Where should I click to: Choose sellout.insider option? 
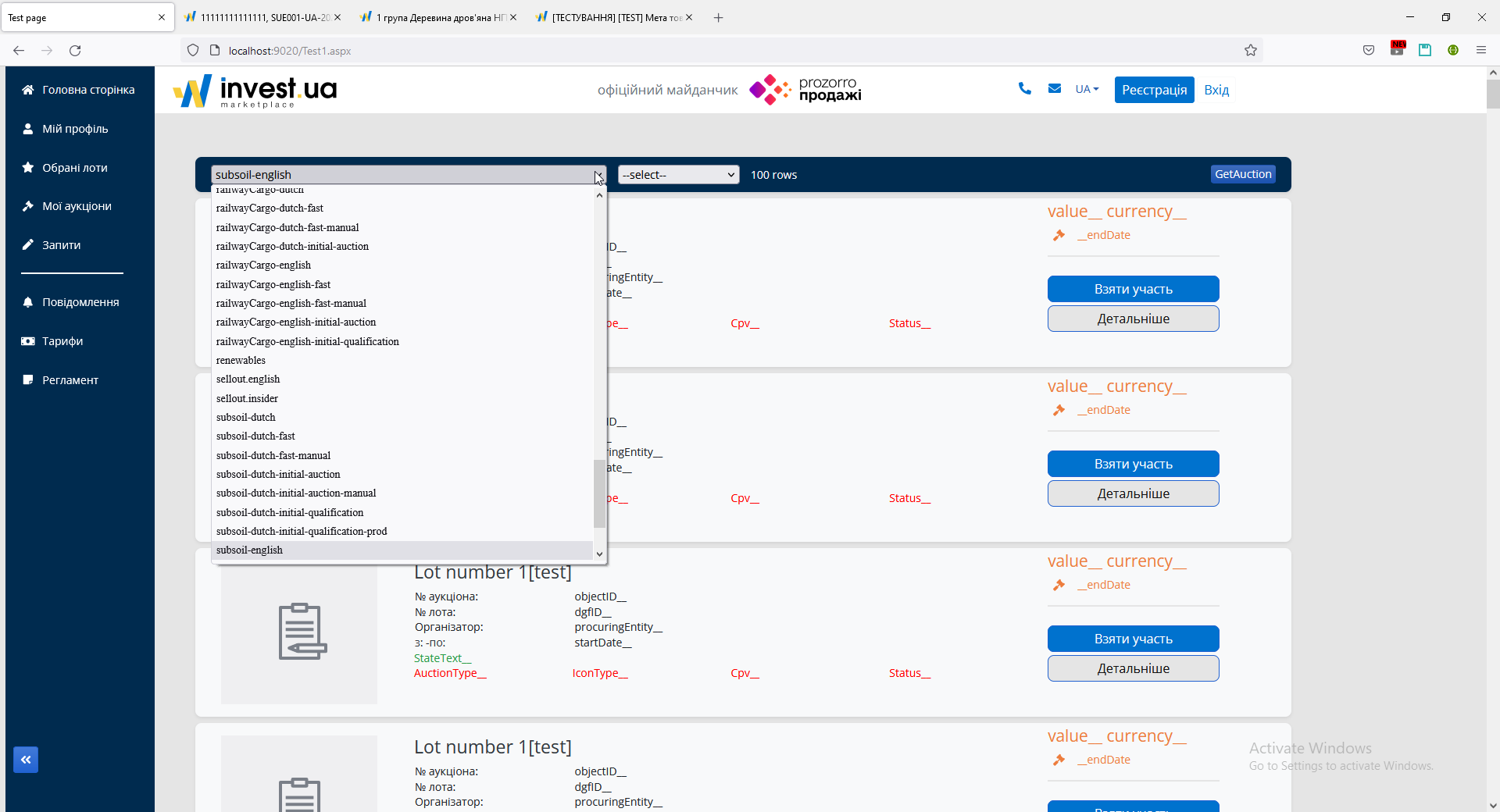[x=402, y=398]
